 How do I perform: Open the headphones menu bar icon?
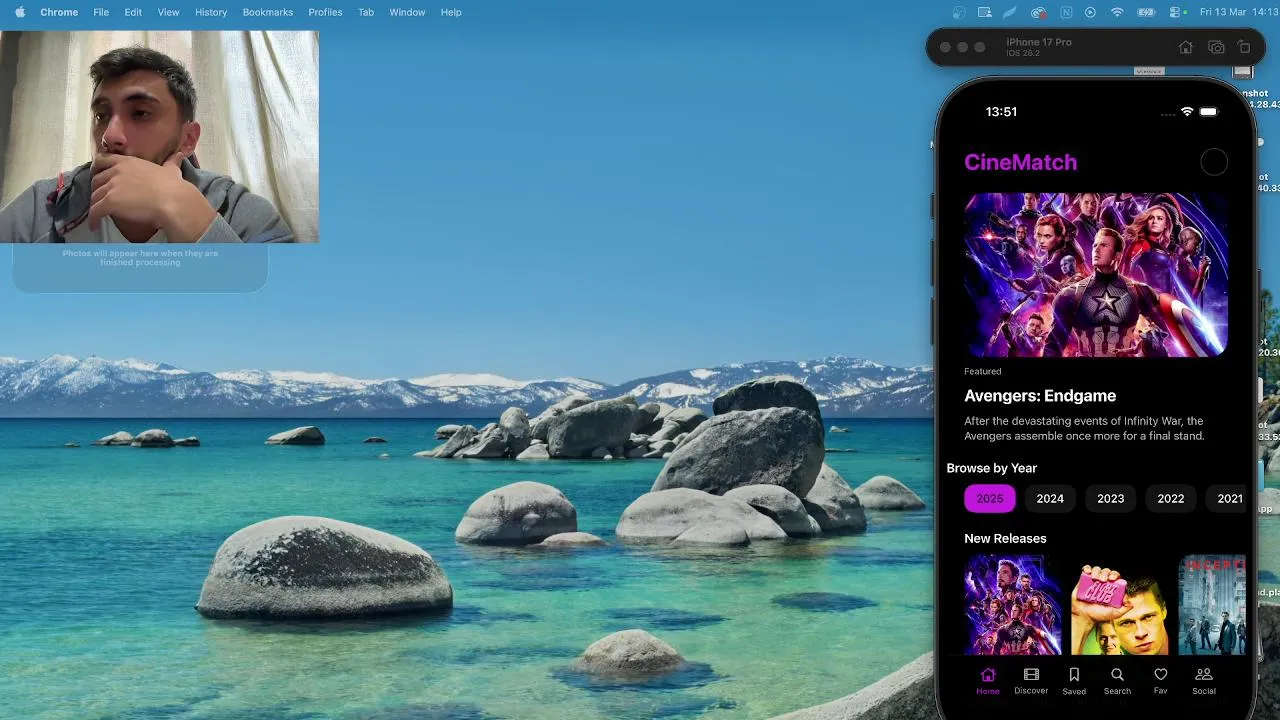point(960,12)
